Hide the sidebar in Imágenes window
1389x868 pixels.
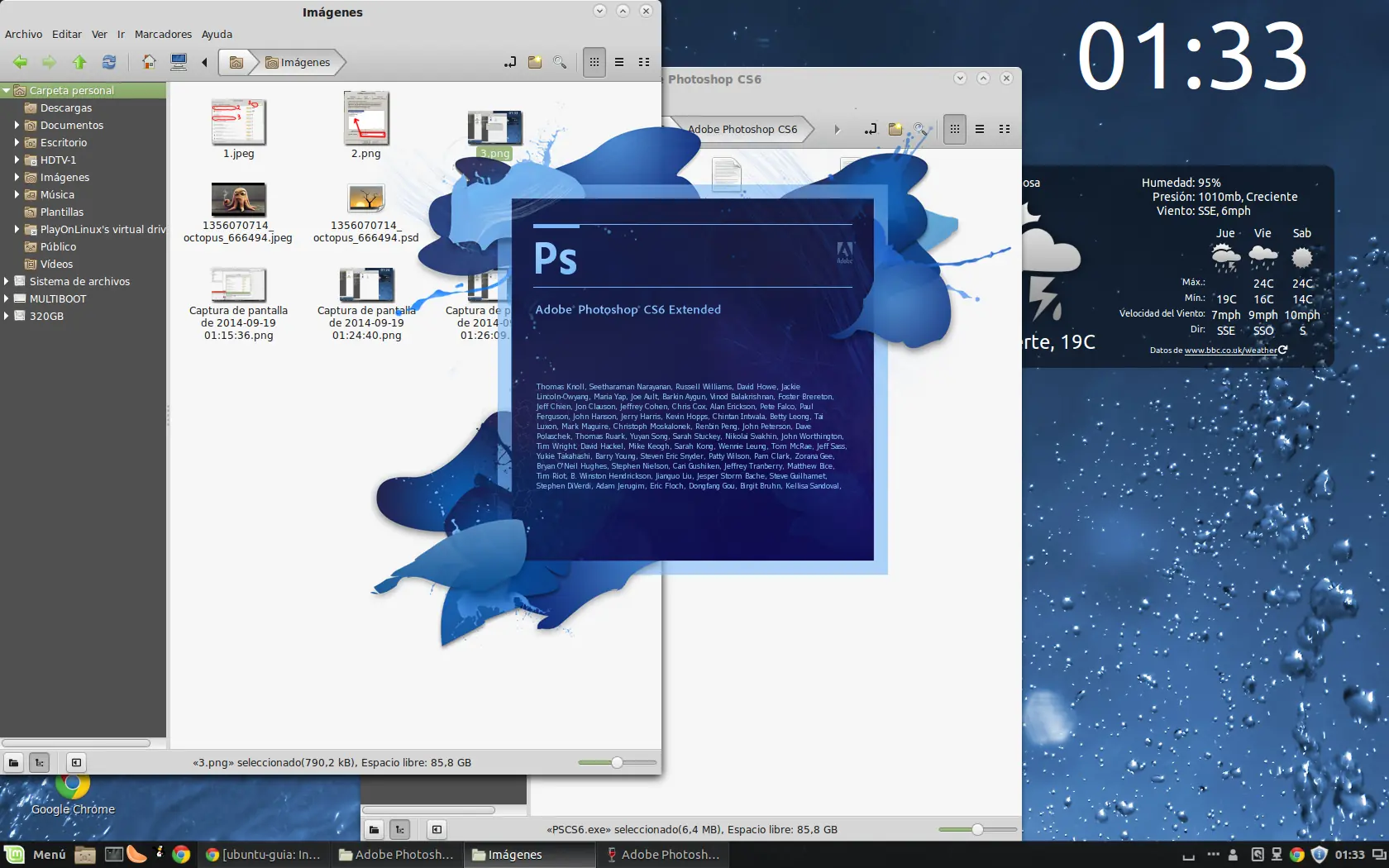coord(76,762)
